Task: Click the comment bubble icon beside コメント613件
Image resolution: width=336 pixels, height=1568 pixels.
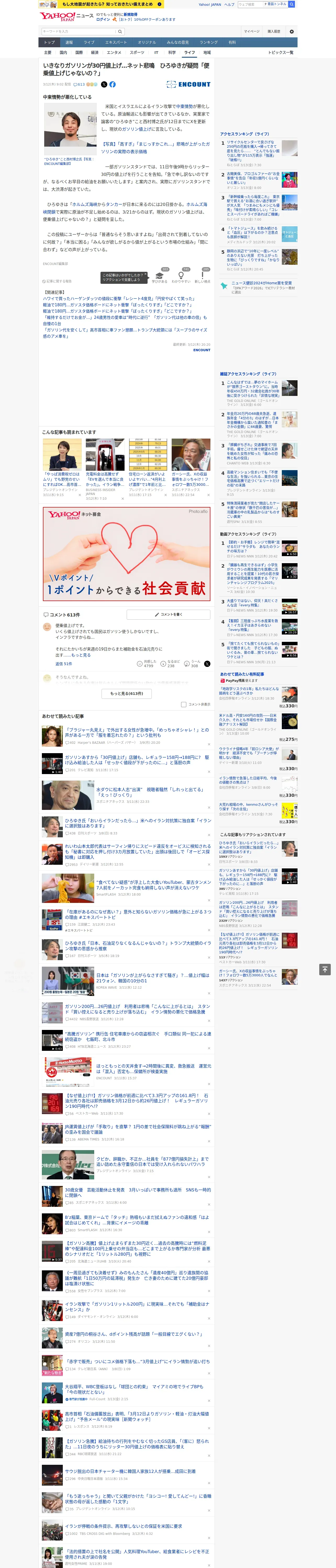Action: 46,615
